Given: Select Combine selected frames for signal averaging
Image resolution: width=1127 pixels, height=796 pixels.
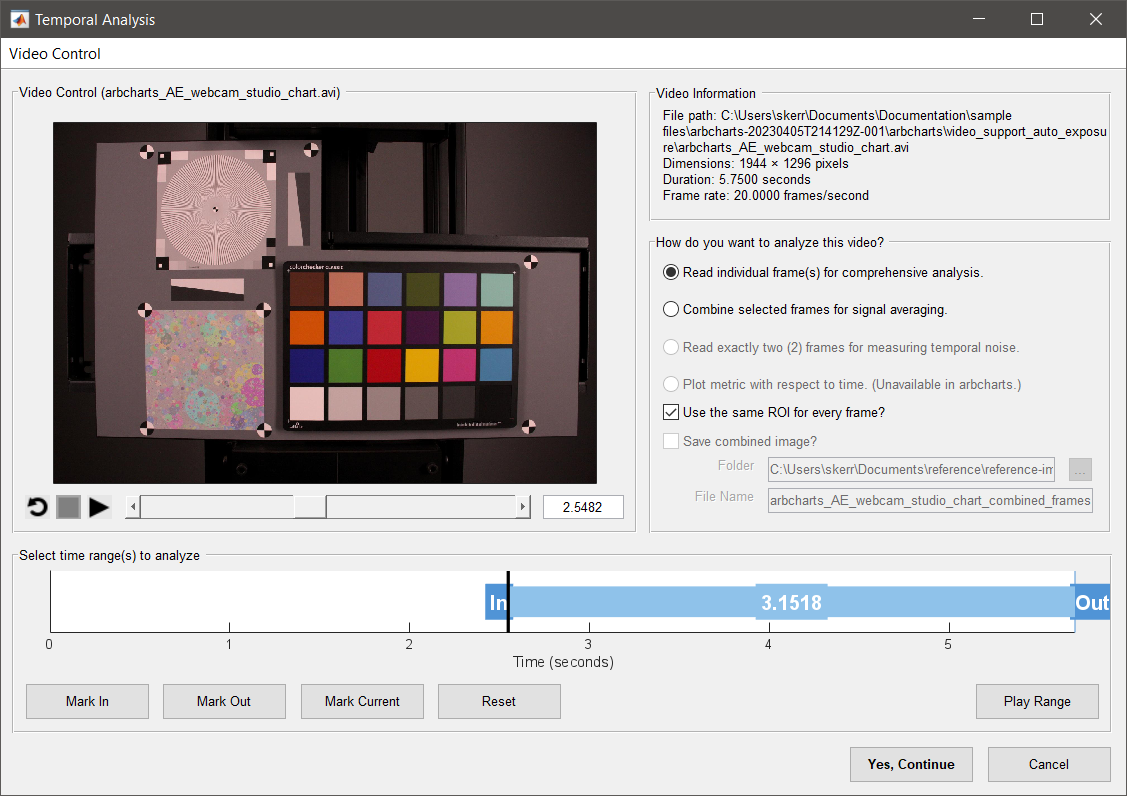Looking at the screenshot, I should click(804, 309).
